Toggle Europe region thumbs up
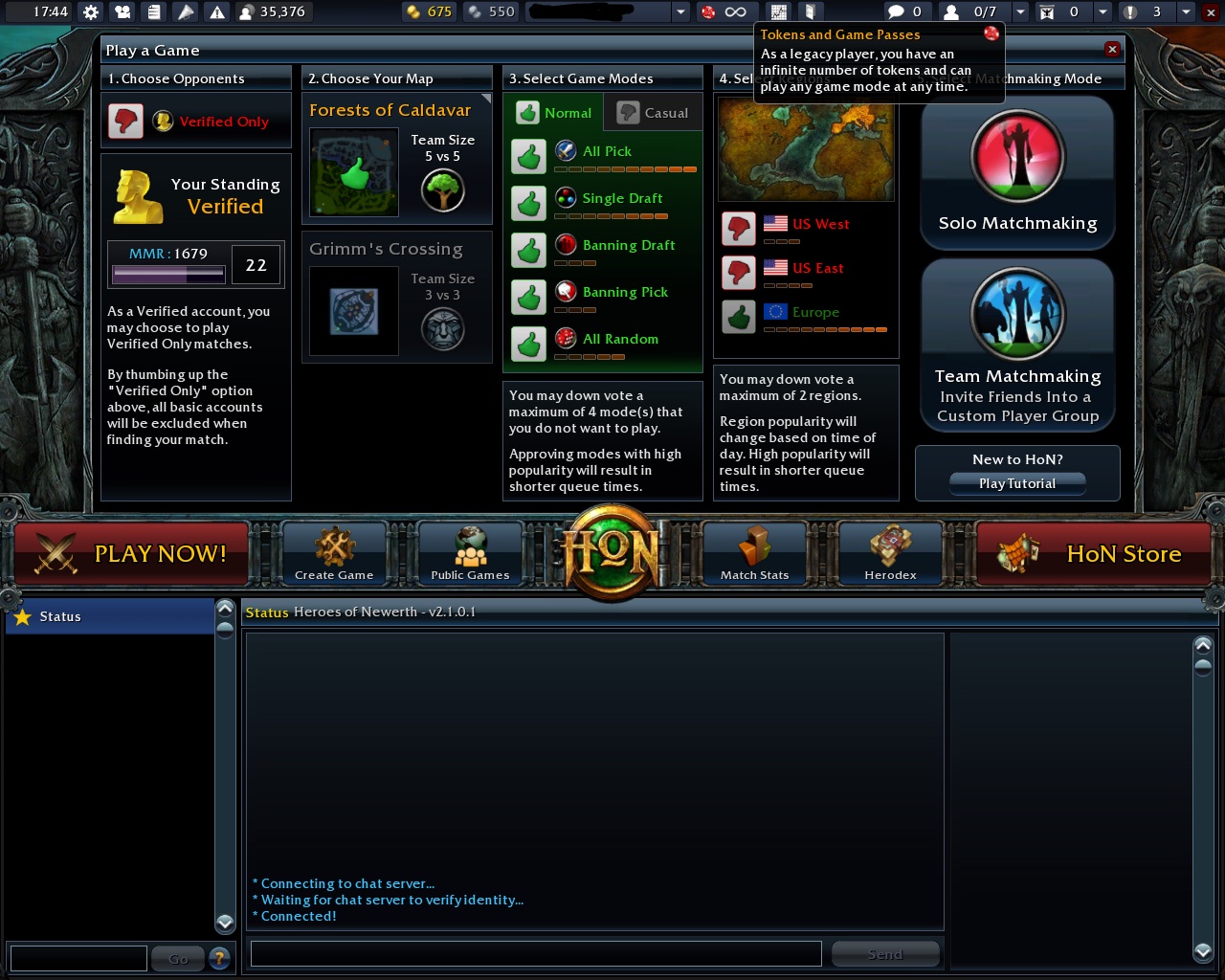The image size is (1225, 980). click(738, 317)
